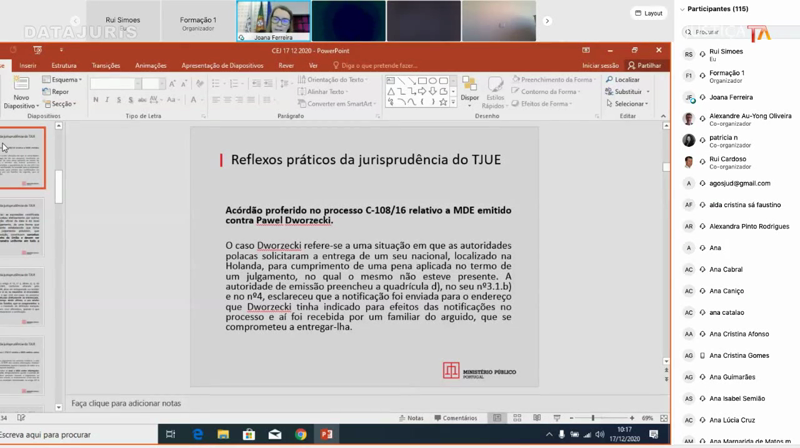Viewport: 800px width, 448px height.
Task: Collapse the Participantes list
Action: coord(683,9)
